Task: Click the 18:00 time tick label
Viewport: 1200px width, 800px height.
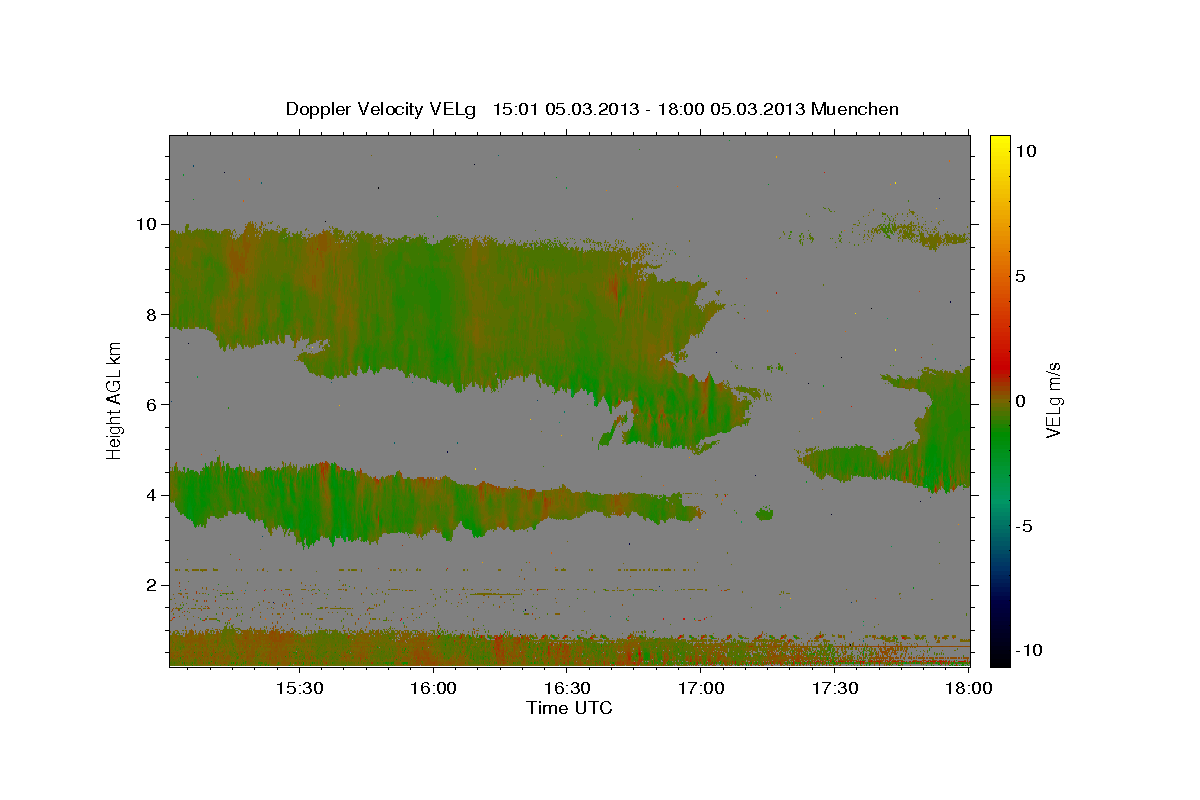Action: [x=968, y=689]
